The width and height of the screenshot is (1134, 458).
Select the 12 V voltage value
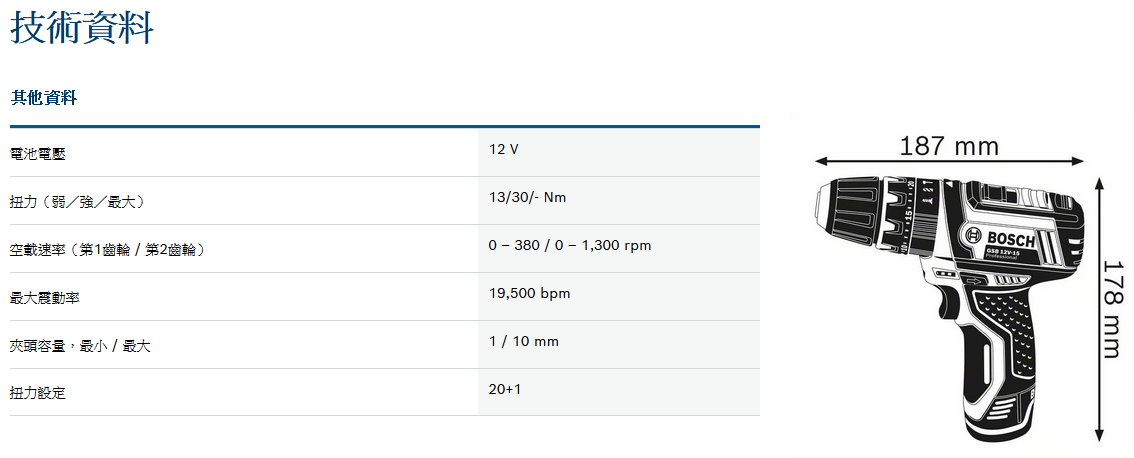click(x=504, y=149)
